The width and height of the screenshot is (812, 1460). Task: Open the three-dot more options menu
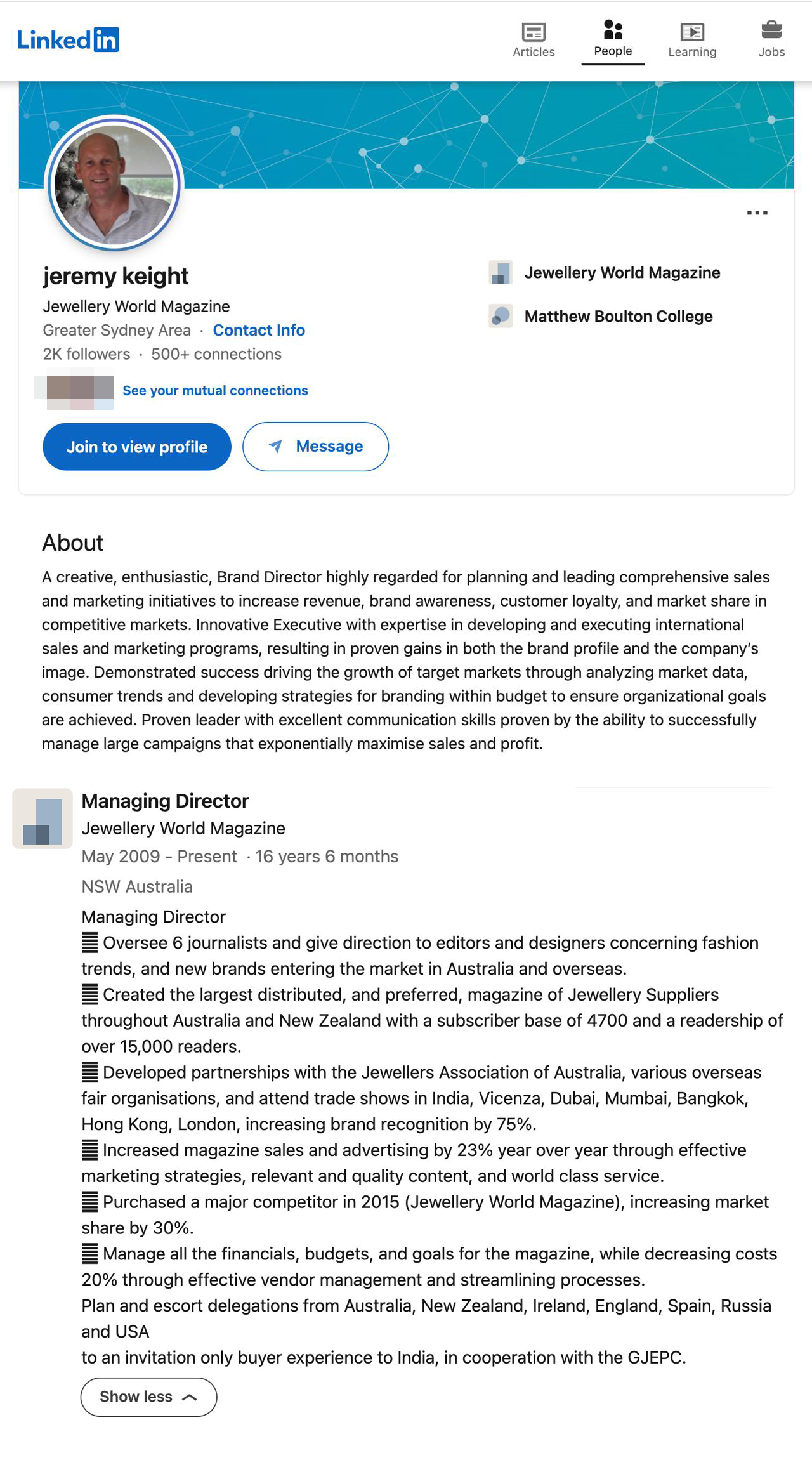[757, 213]
